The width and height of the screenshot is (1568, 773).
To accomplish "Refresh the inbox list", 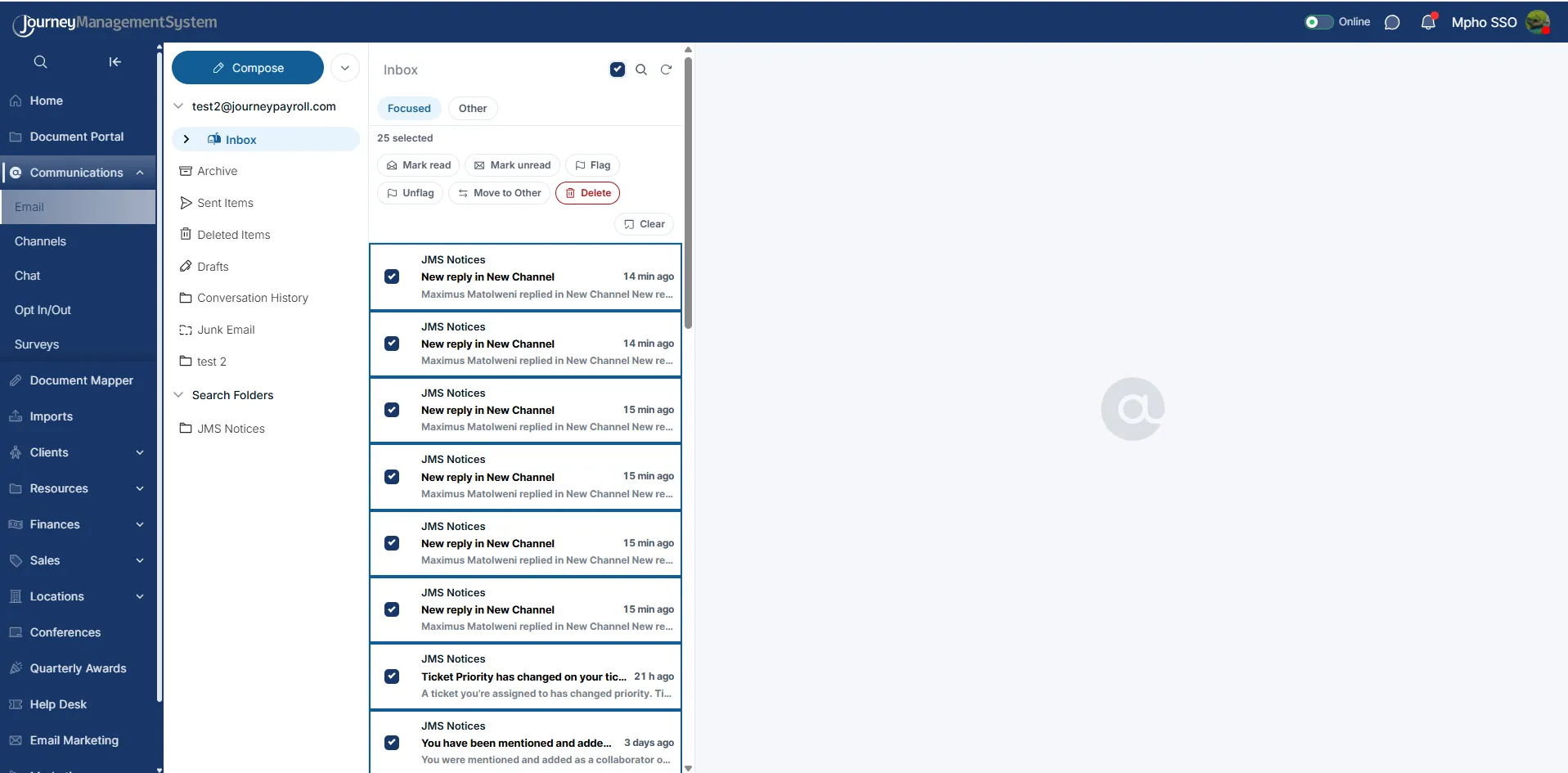I will pyautogui.click(x=666, y=70).
